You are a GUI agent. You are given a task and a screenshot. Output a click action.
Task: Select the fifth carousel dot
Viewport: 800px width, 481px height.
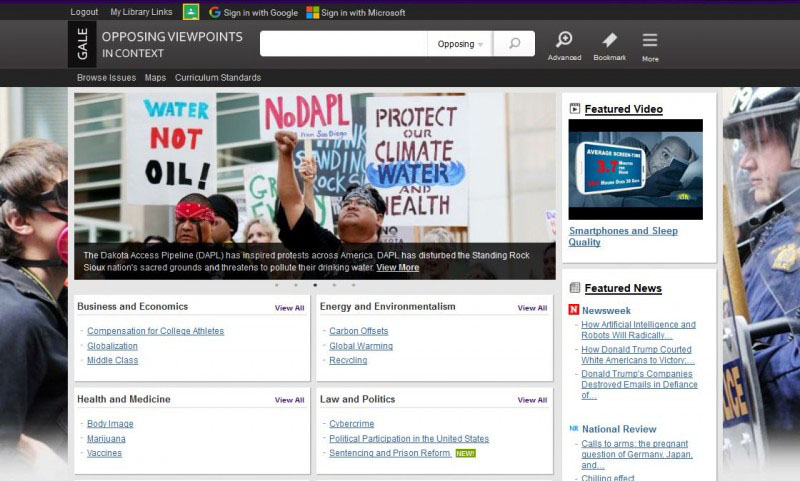[353, 285]
